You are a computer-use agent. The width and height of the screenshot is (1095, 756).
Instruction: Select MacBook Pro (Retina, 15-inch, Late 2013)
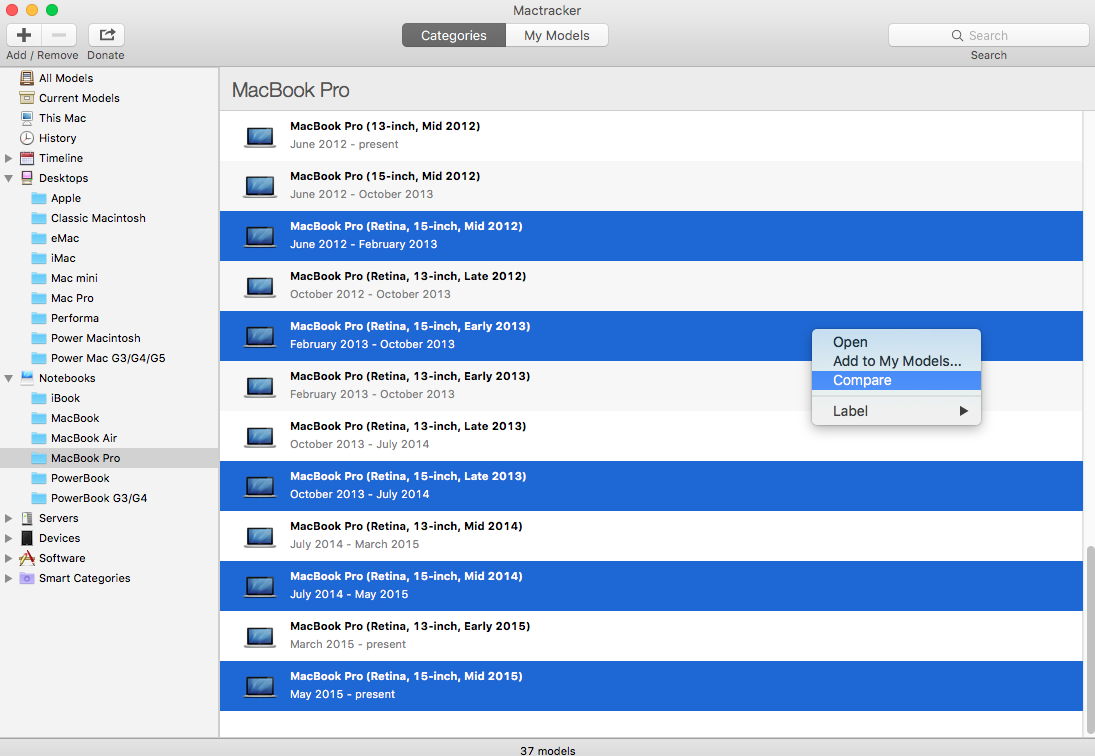[651, 486]
